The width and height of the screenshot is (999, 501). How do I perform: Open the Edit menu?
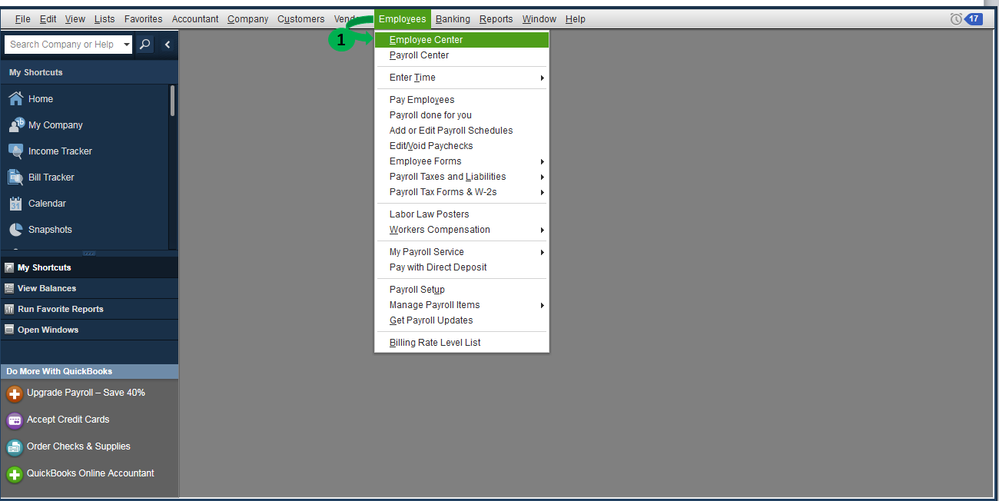pyautogui.click(x=48, y=19)
